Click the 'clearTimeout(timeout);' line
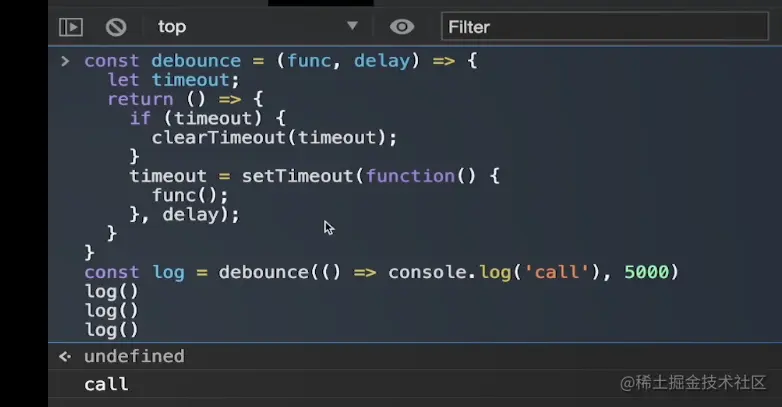The width and height of the screenshot is (782, 407). pos(274,137)
